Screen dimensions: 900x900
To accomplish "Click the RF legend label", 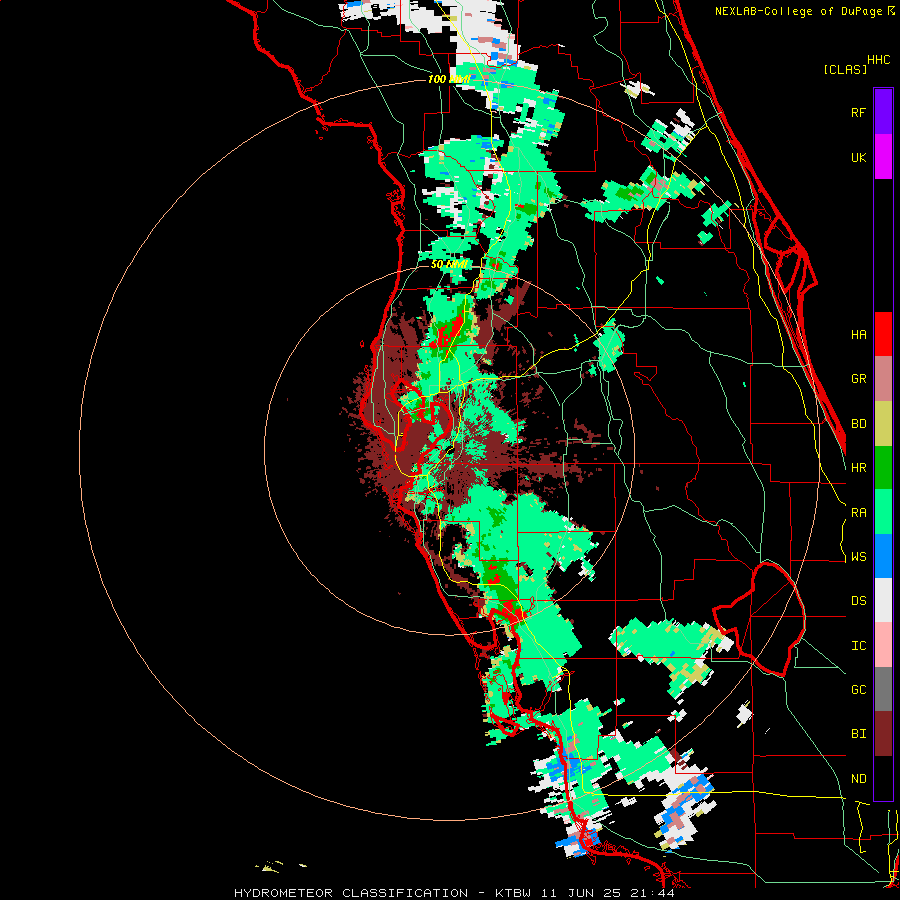I will point(858,112).
